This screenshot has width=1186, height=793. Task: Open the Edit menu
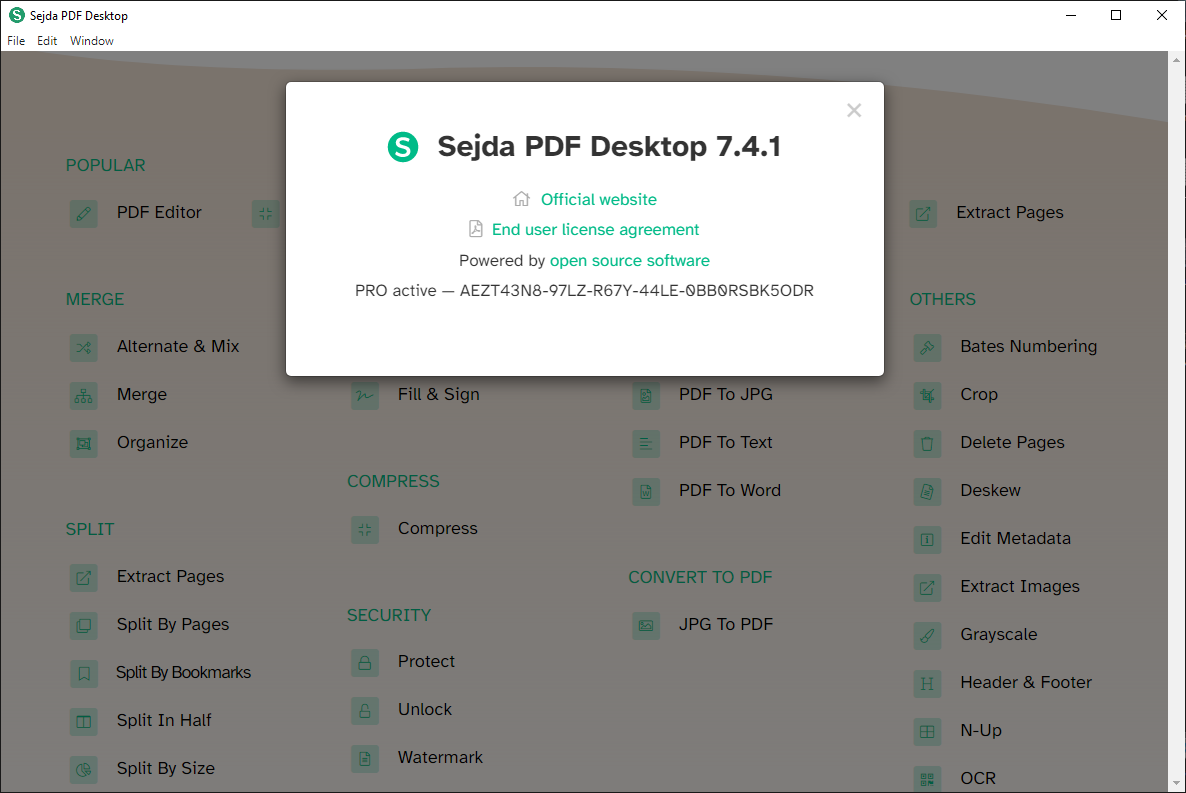(x=47, y=41)
